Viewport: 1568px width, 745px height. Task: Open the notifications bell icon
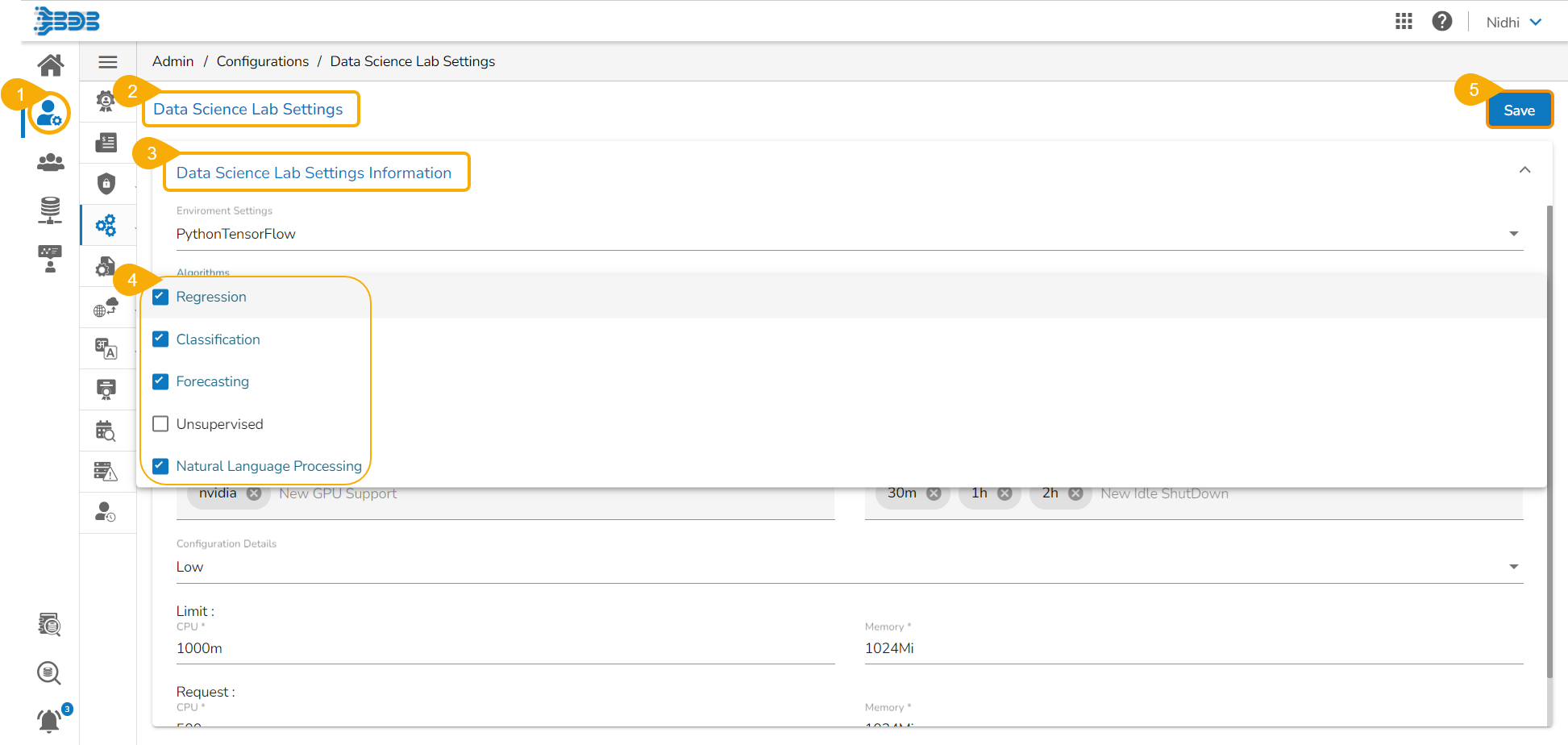point(50,720)
